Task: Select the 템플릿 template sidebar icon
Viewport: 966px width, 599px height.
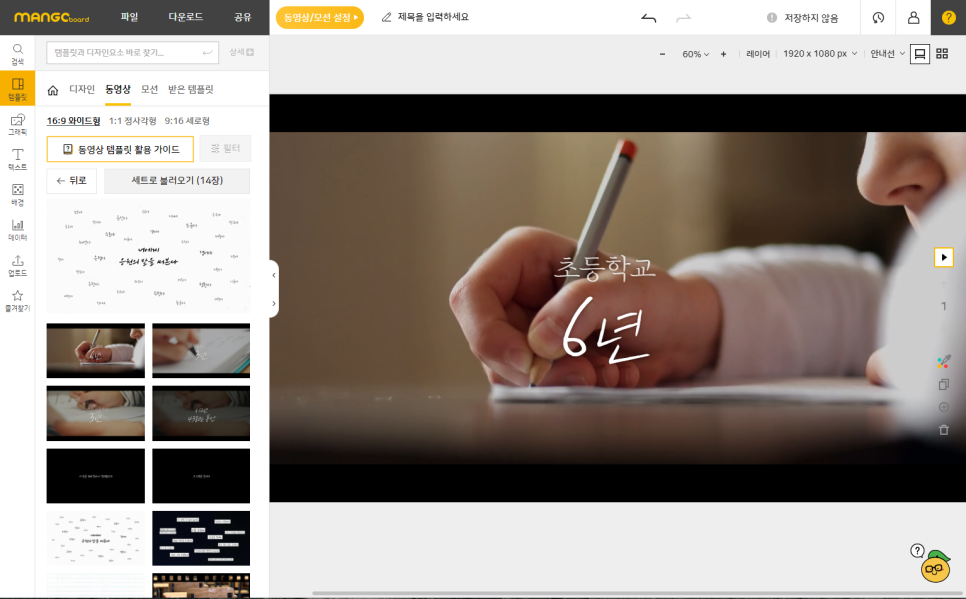Action: coord(17,88)
